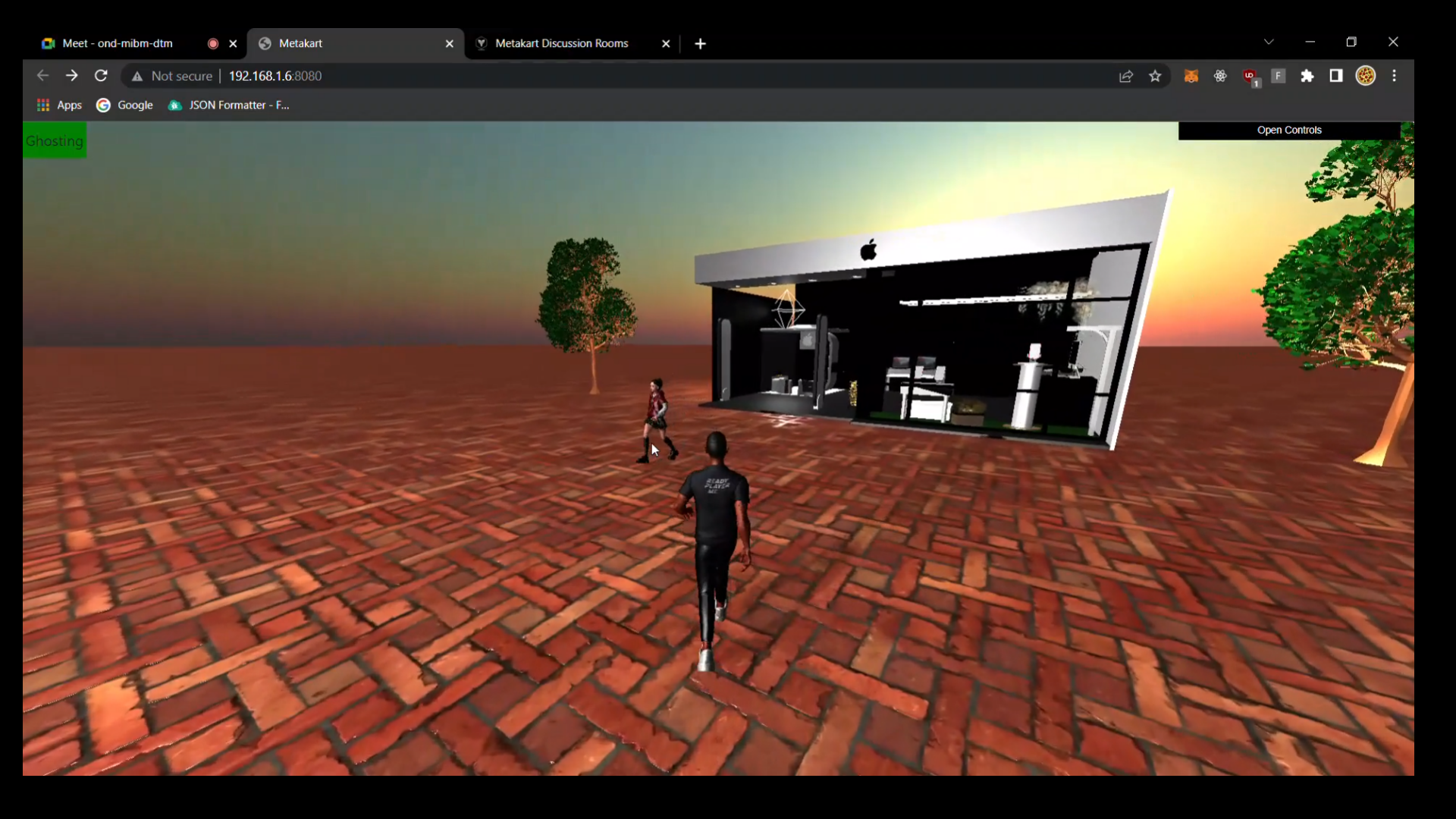Open Chrome's three-dot menu

1395,76
